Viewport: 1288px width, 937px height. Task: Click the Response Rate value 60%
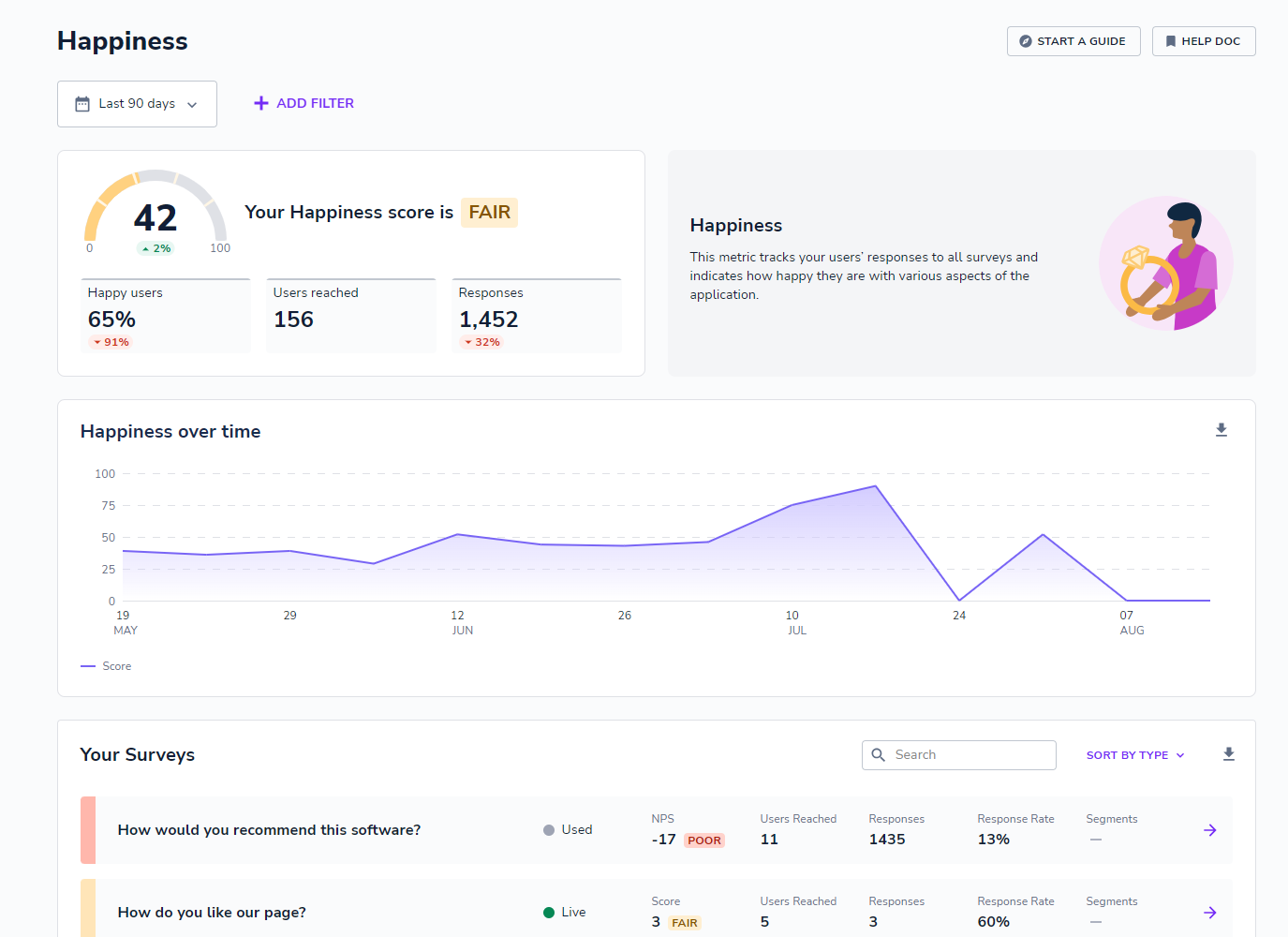pyautogui.click(x=994, y=922)
